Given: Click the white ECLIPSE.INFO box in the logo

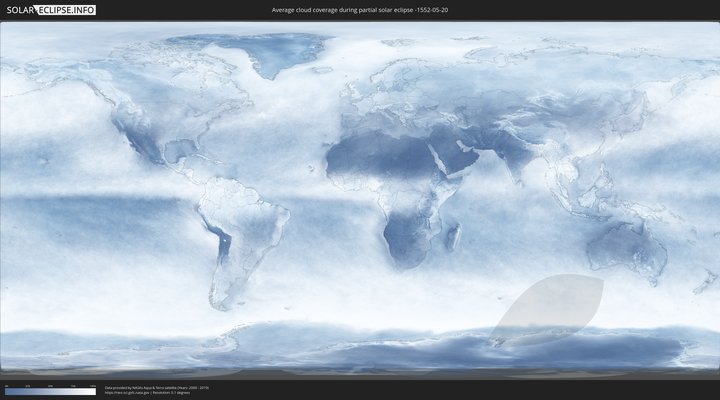Looking at the screenshot, I should (x=67, y=10).
